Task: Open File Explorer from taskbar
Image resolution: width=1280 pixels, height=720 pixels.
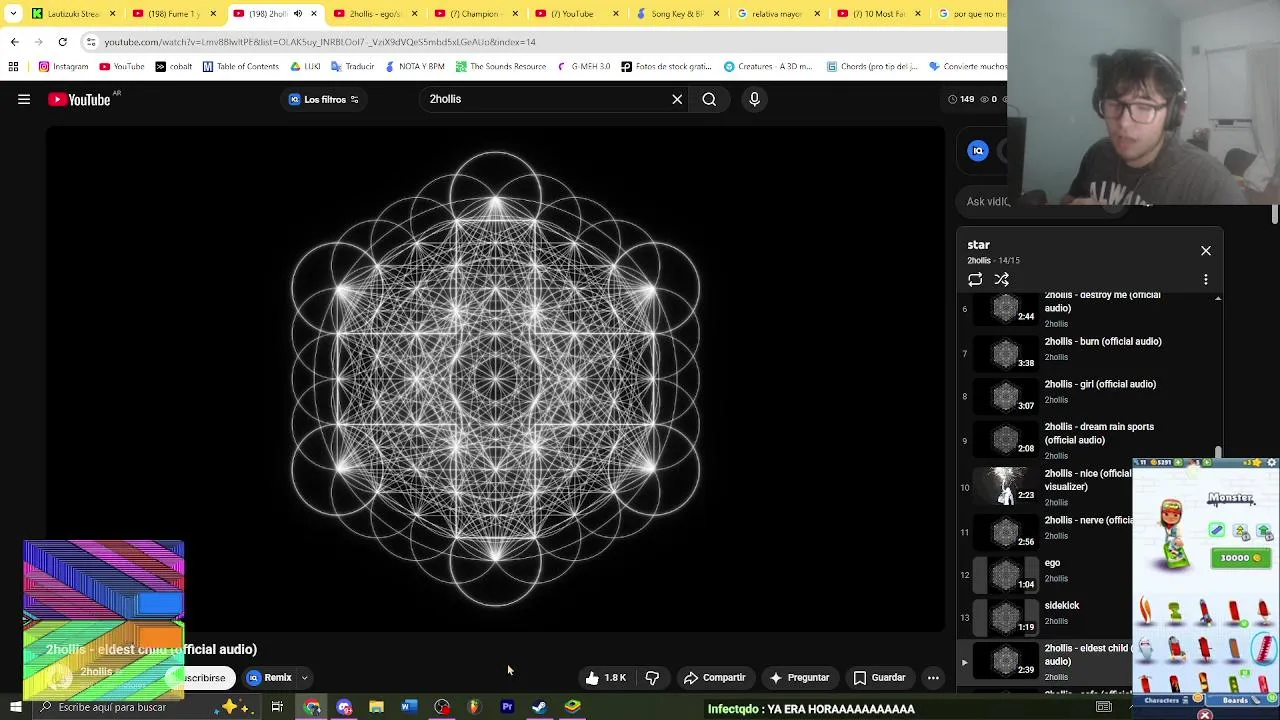Action: (376, 708)
